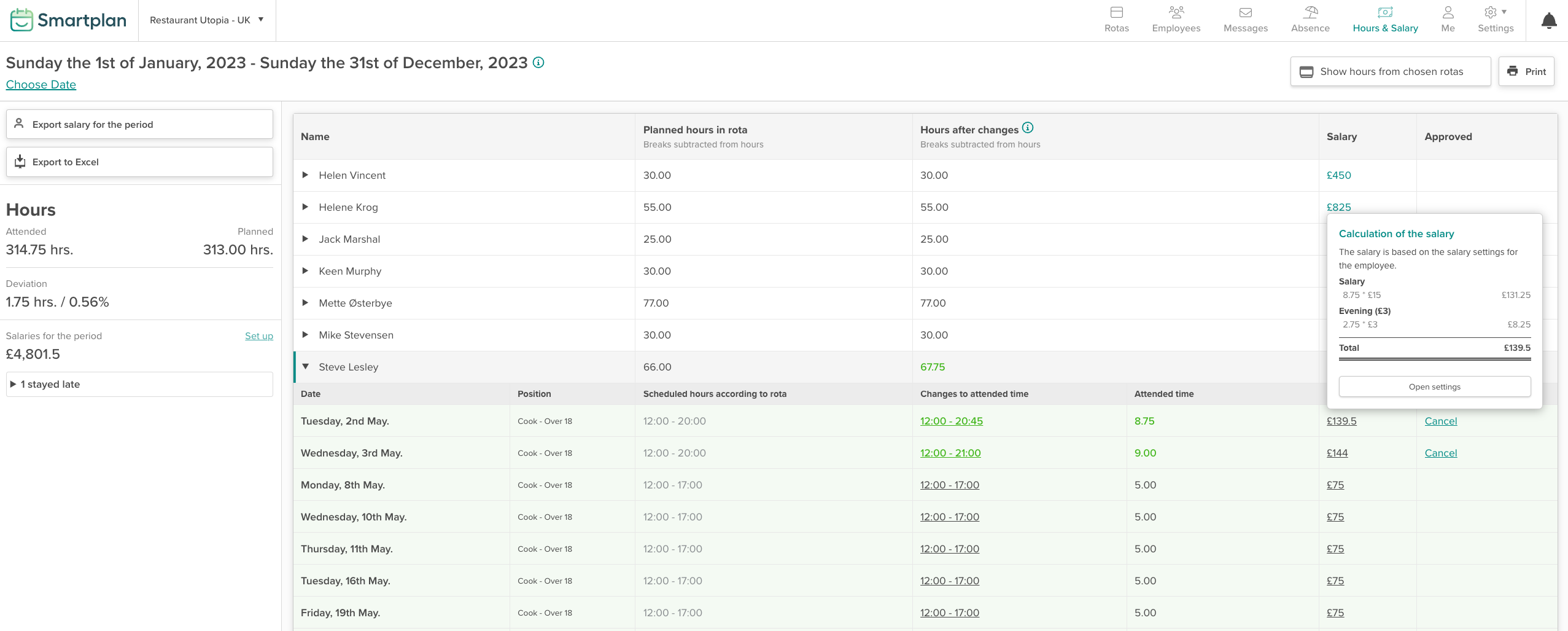
Task: Open the Settings gear menu
Action: tap(1494, 13)
